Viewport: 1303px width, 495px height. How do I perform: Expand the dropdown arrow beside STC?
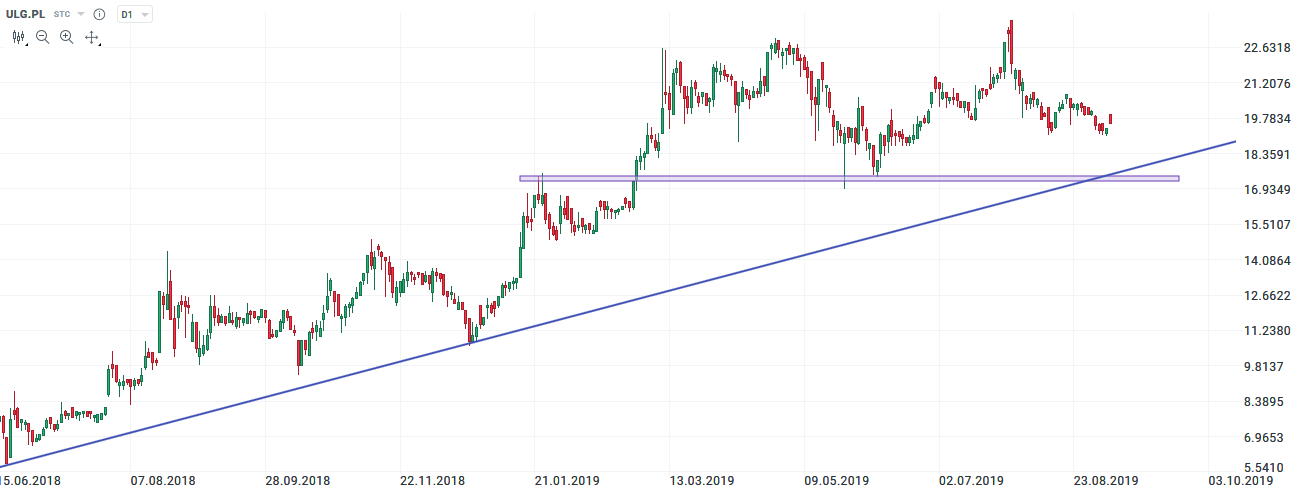tap(81, 15)
